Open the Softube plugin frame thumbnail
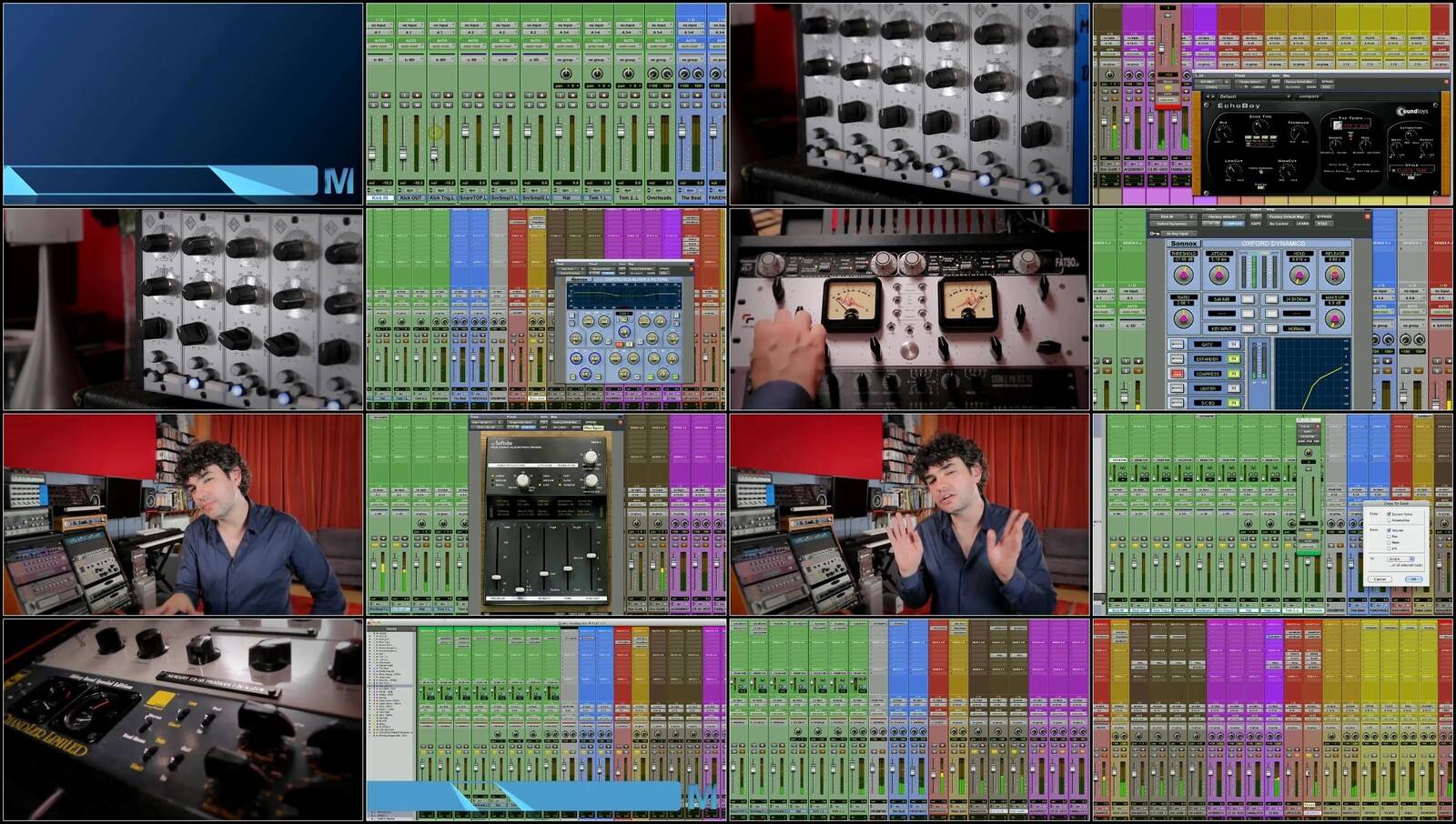Image resolution: width=1456 pixels, height=824 pixels. [x=546, y=515]
